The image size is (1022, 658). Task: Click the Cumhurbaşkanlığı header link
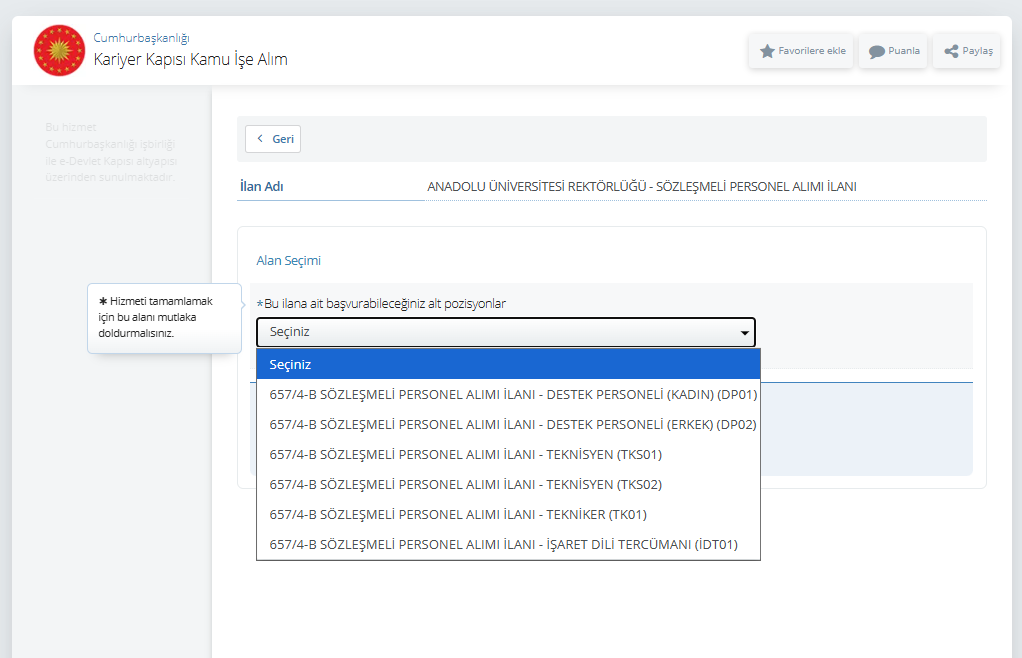[141, 38]
